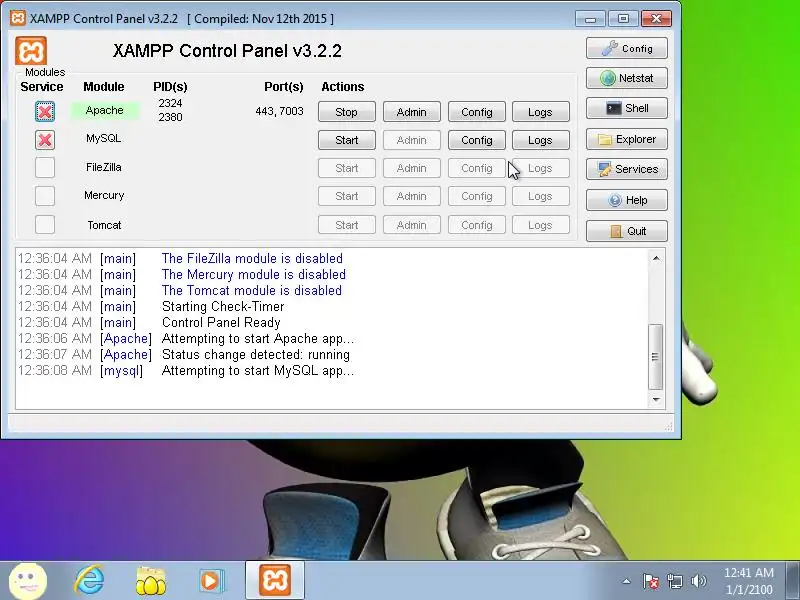The width and height of the screenshot is (800, 600).
Task: Open Config with the wrench icon on the right sidebar
Action: [x=627, y=48]
